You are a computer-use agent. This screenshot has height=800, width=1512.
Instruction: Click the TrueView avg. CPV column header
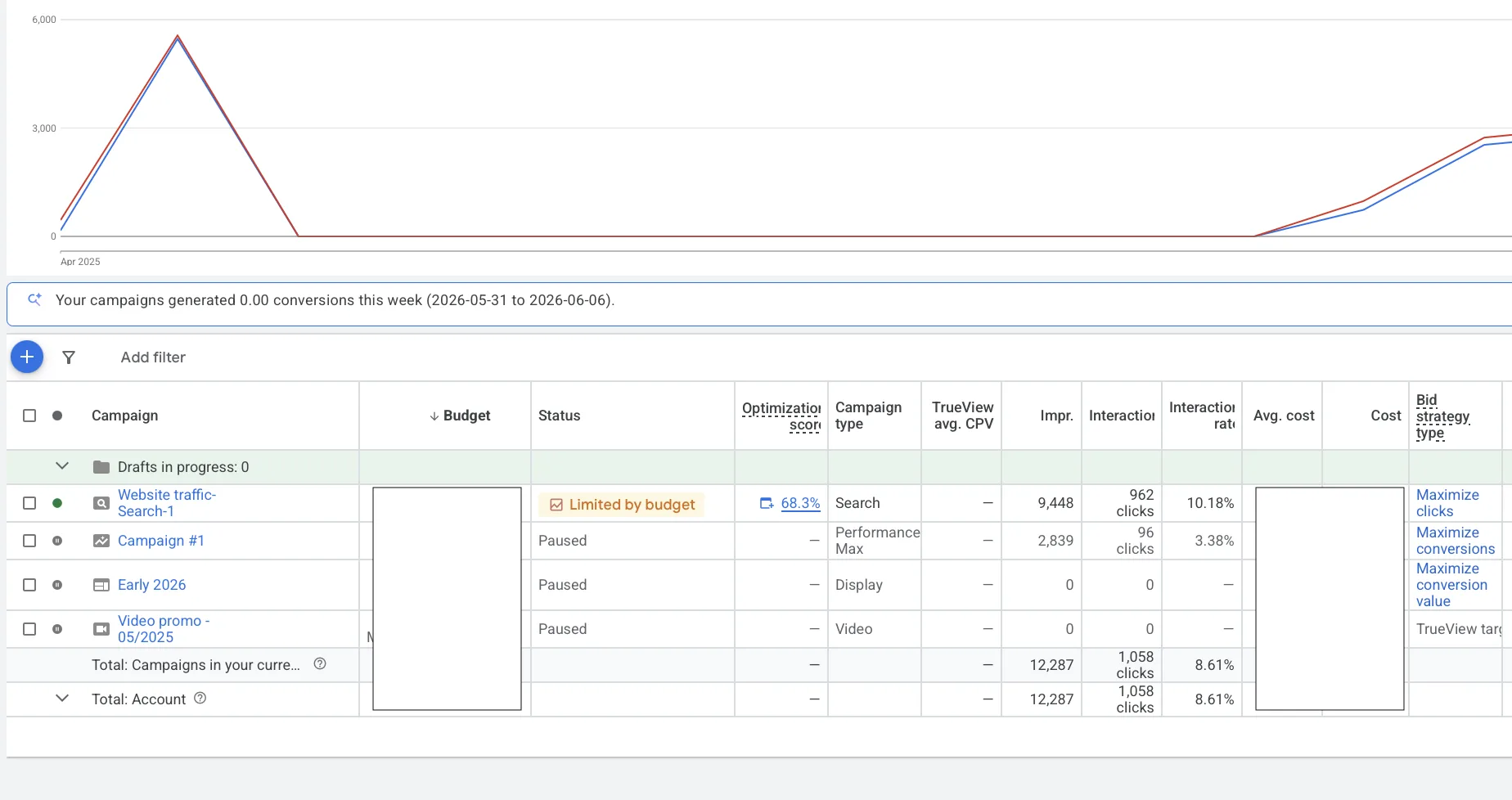click(962, 416)
